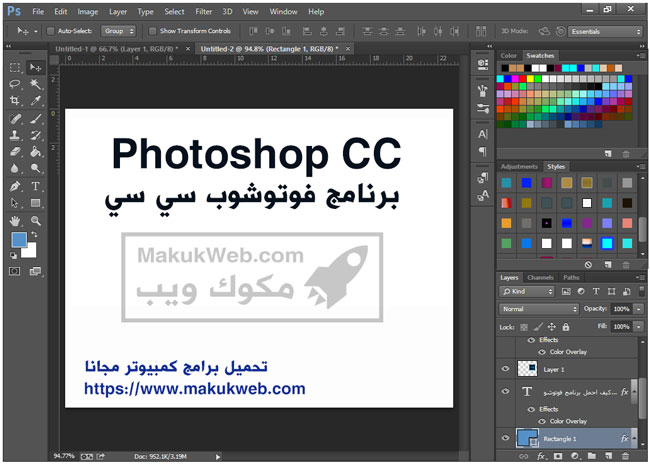Viewport: 650px width, 464px height.
Task: Switch to the Paths tab
Action: click(x=571, y=277)
